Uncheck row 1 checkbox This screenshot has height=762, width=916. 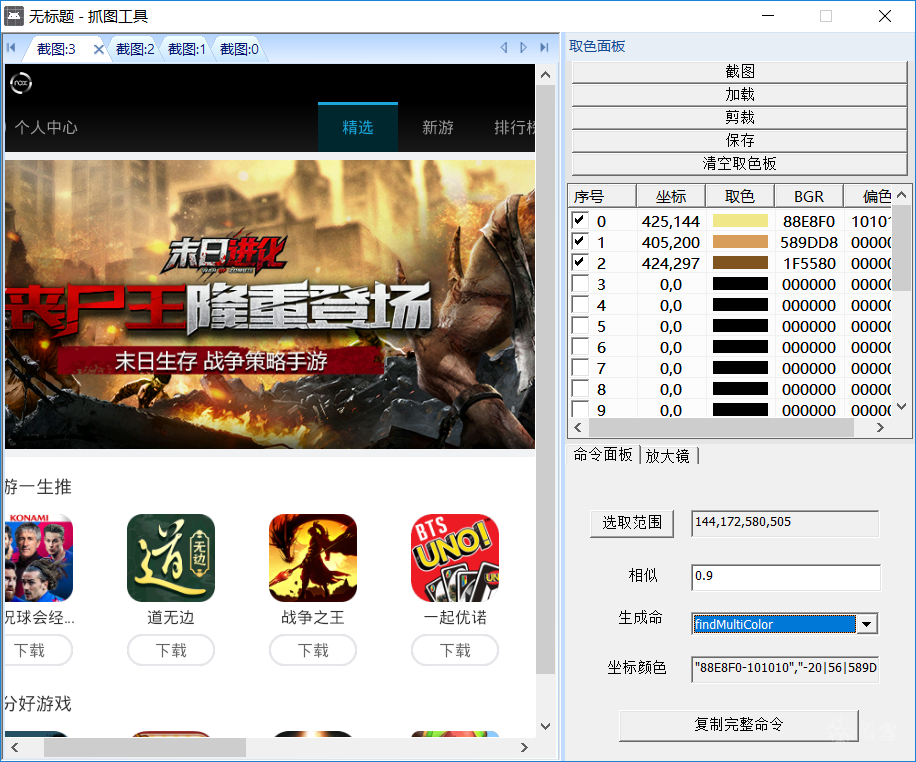point(580,241)
